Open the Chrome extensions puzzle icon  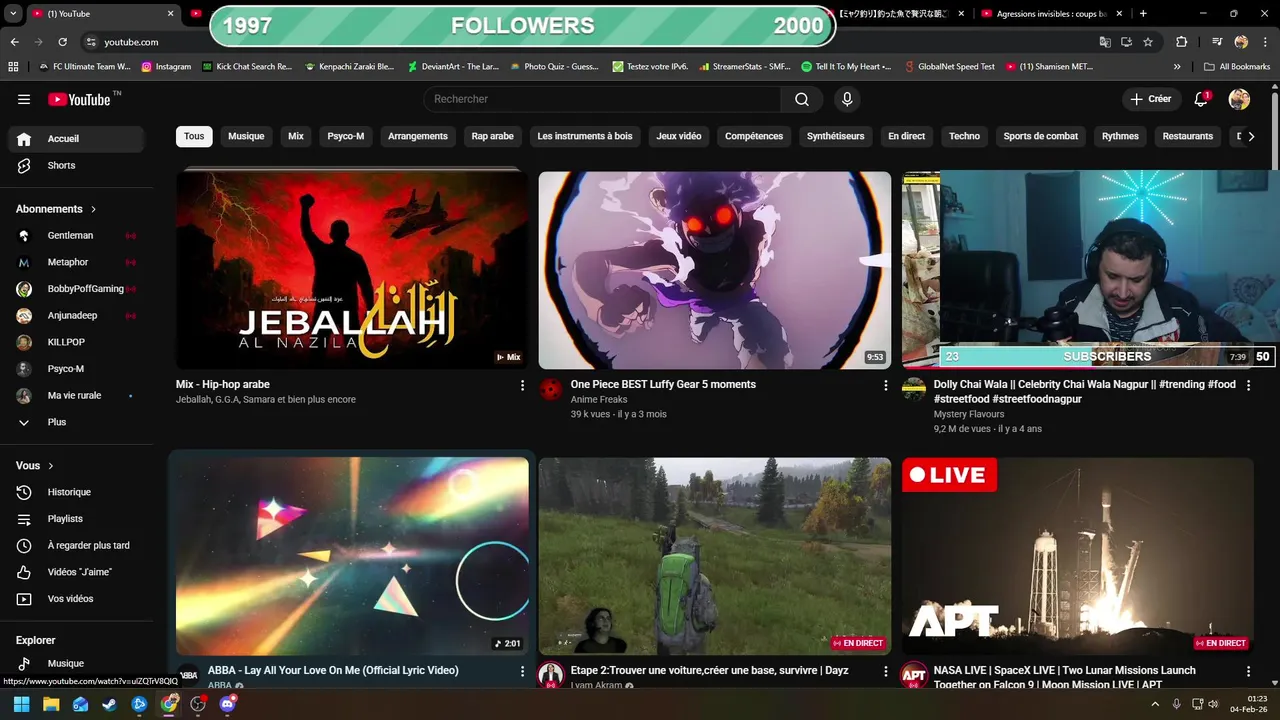click(x=1182, y=42)
